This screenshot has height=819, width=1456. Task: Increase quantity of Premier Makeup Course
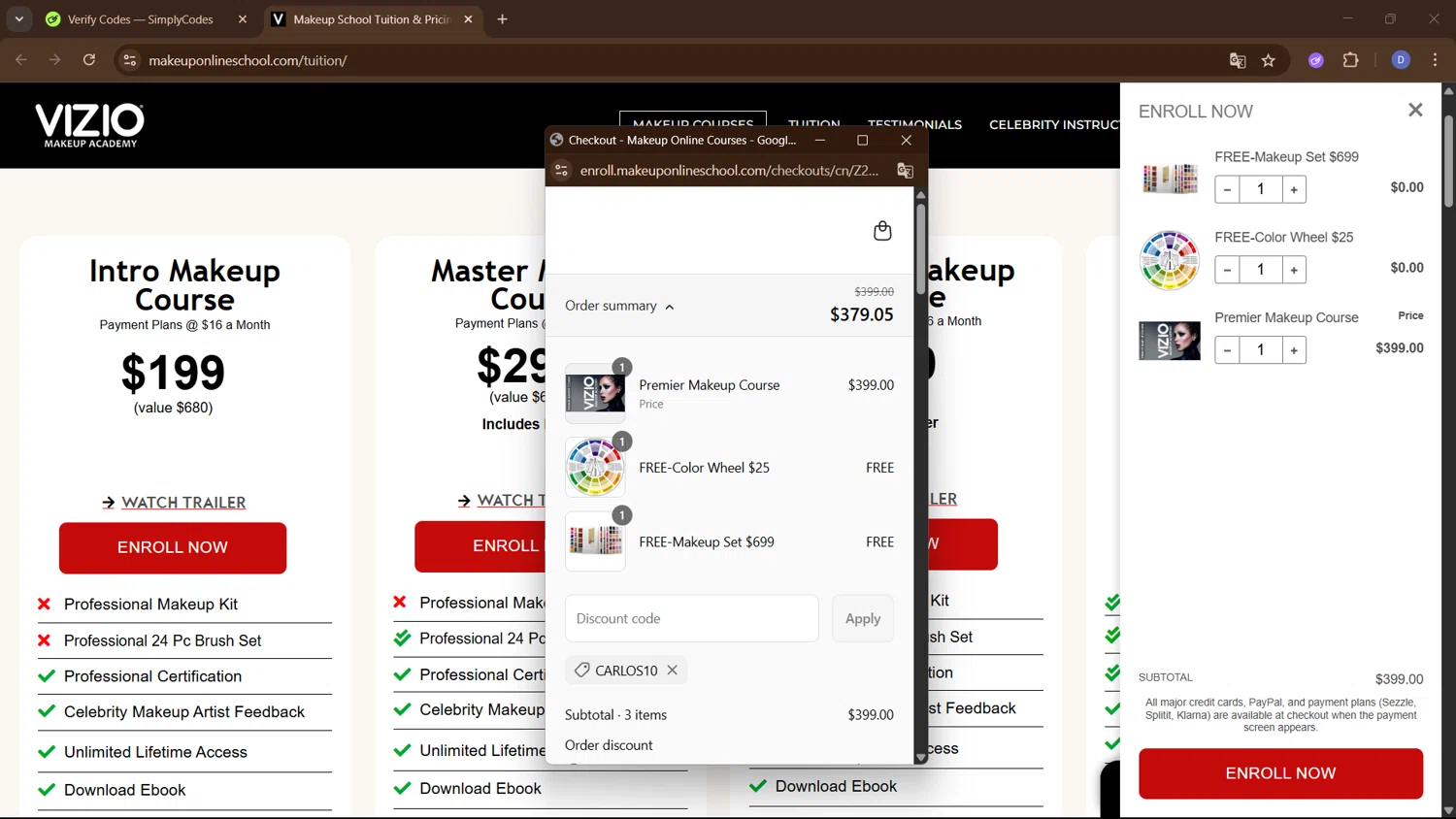[x=1294, y=350]
